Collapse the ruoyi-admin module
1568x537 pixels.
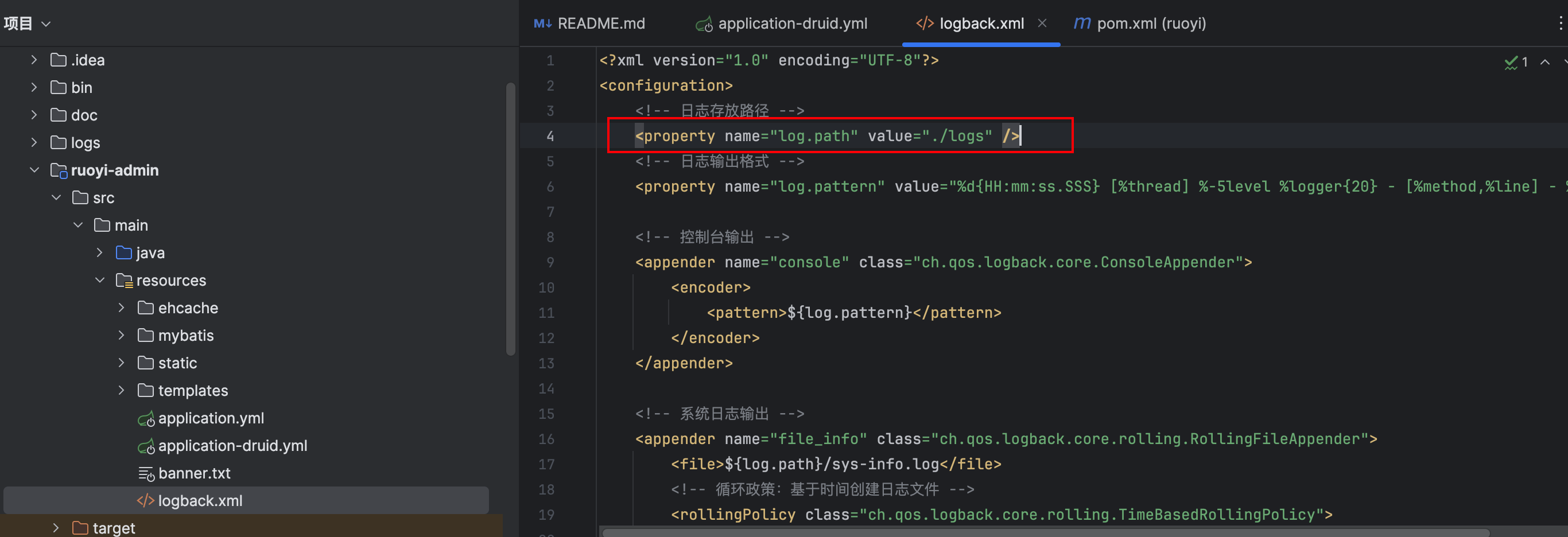click(34, 170)
